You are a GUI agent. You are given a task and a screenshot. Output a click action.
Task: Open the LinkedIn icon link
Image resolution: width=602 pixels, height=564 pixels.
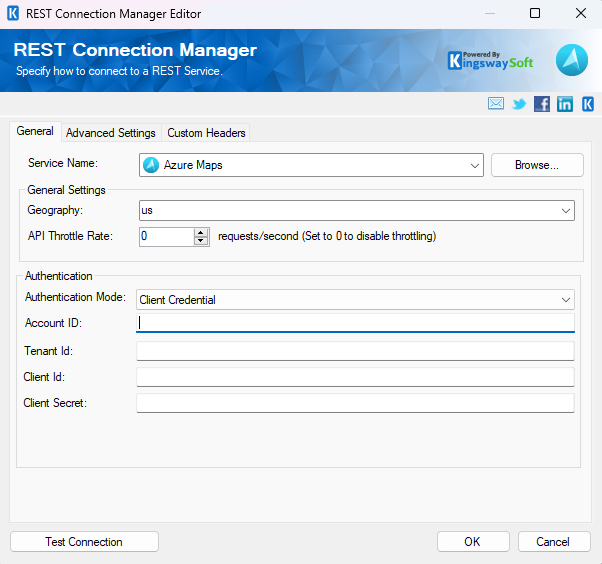[x=565, y=104]
